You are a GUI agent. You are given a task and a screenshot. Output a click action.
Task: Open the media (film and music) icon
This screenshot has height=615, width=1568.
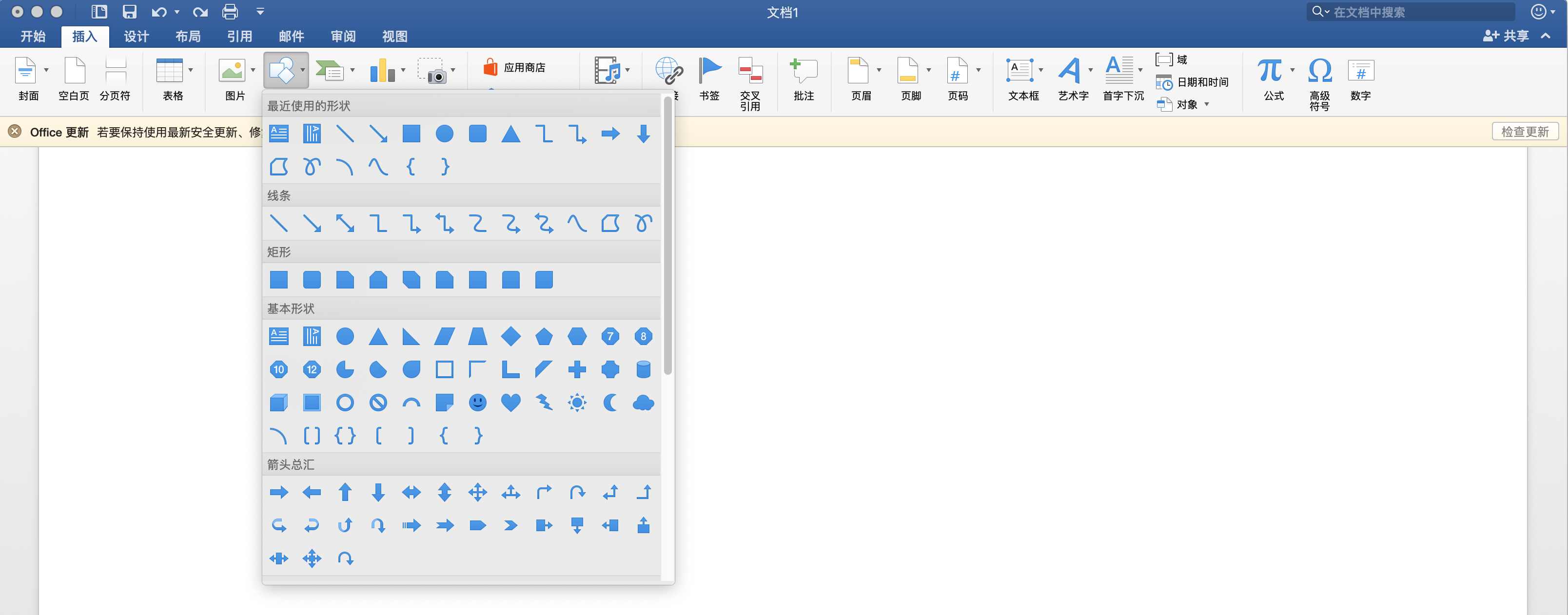point(607,71)
